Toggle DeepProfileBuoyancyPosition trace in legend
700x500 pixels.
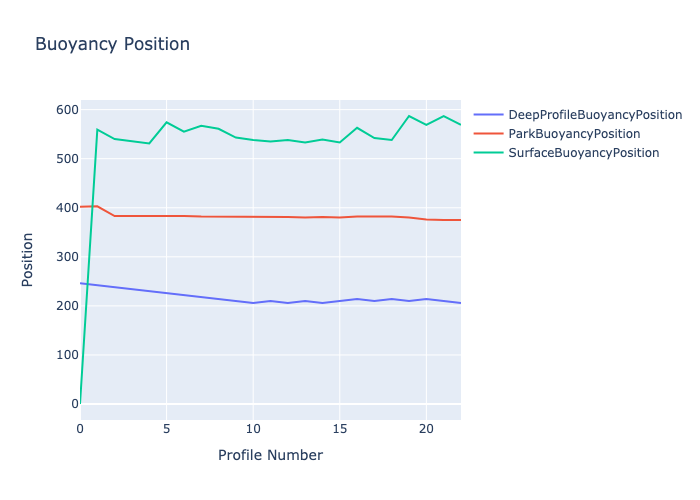tap(594, 115)
